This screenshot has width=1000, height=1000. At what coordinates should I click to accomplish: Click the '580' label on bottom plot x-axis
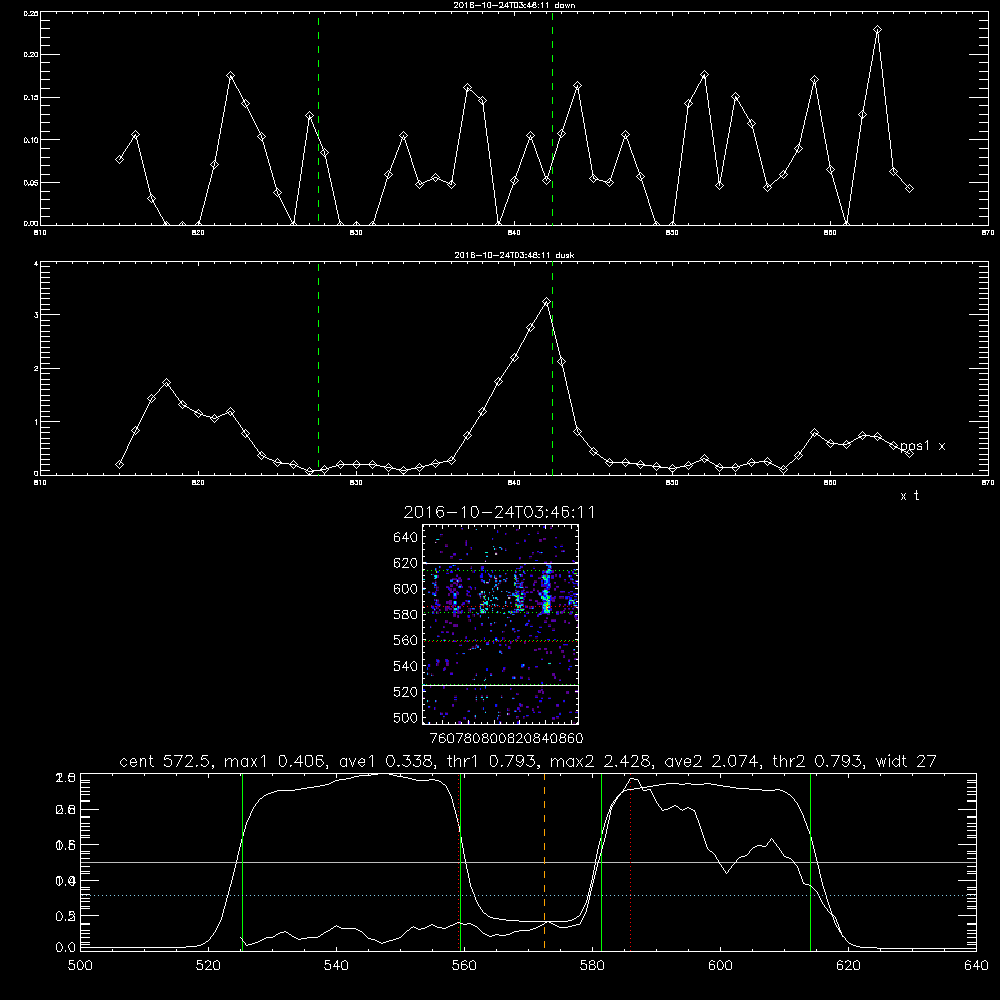pos(592,966)
